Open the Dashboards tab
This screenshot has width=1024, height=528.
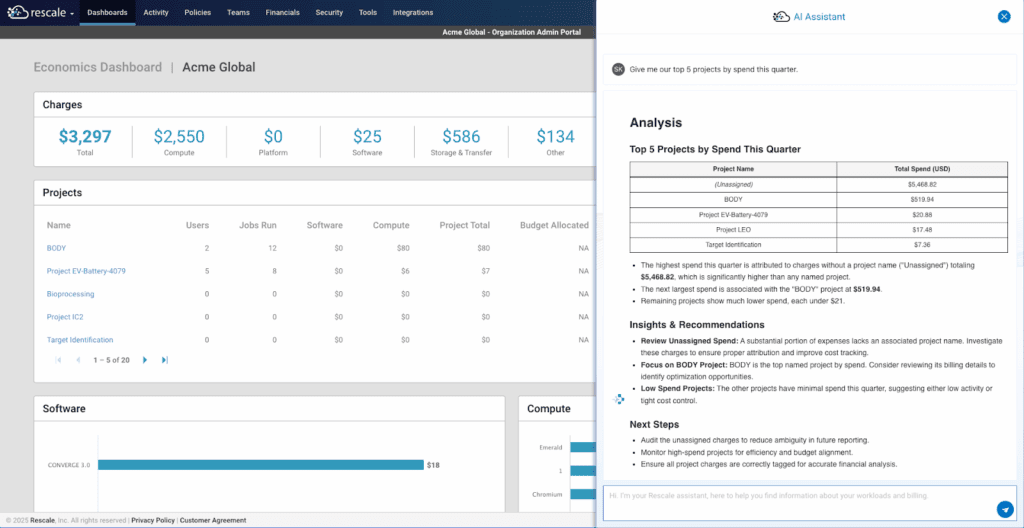(x=107, y=13)
